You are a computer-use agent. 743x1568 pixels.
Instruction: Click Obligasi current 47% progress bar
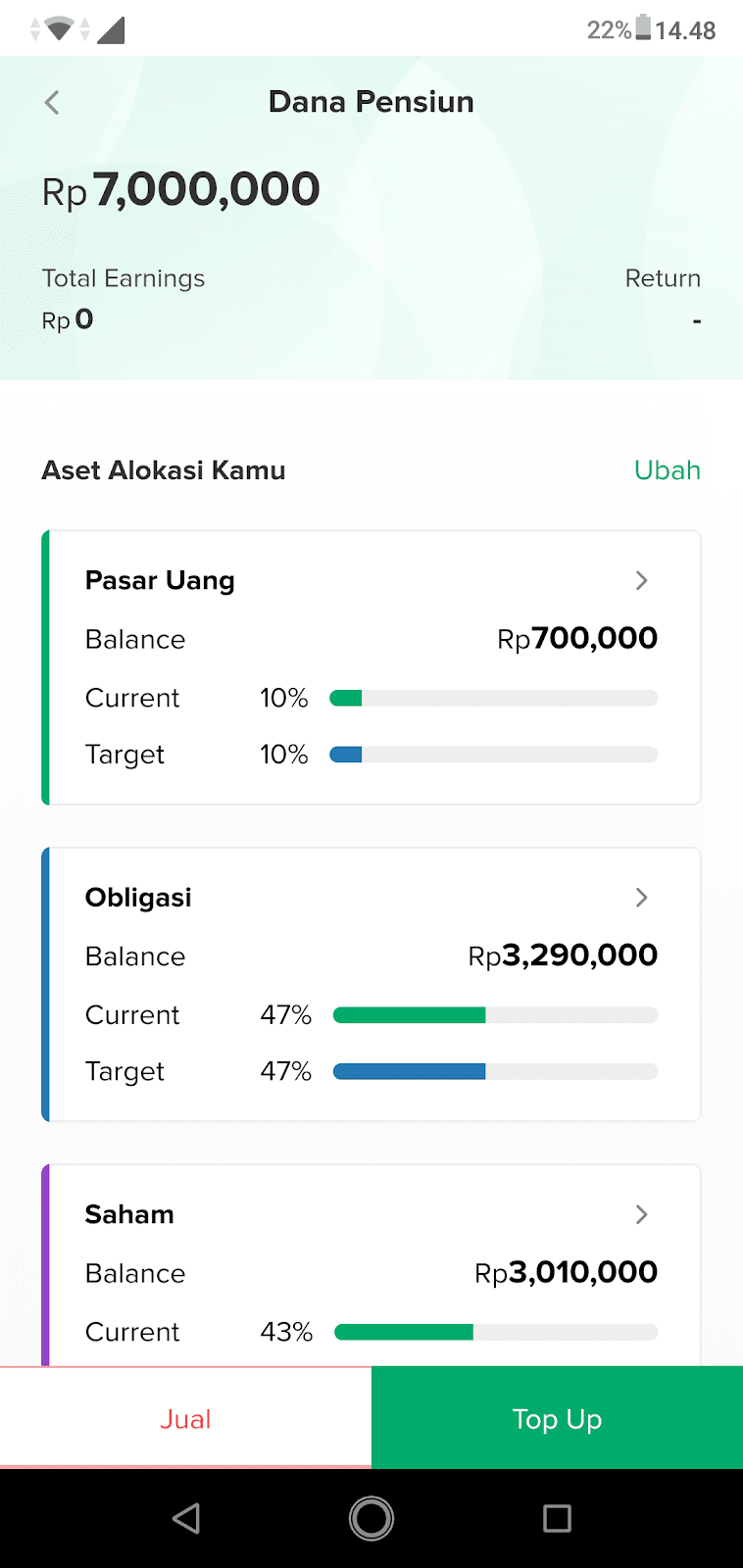[495, 1015]
